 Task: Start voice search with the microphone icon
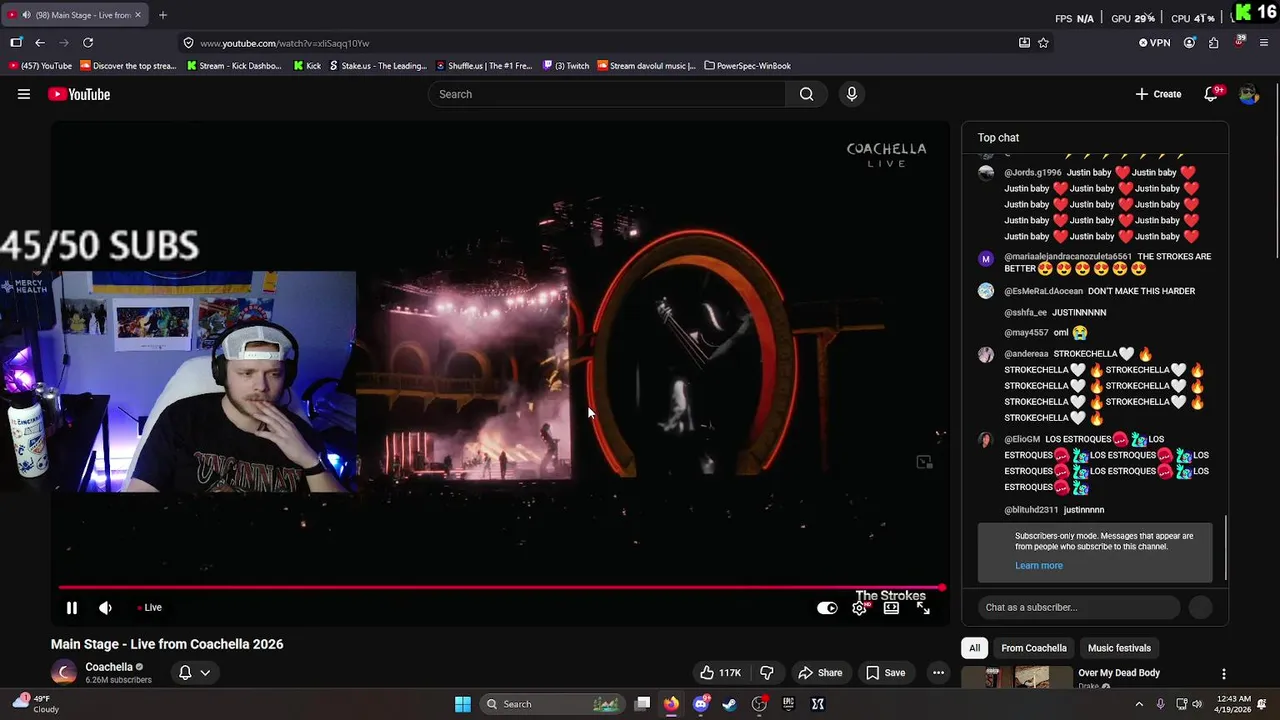click(851, 94)
